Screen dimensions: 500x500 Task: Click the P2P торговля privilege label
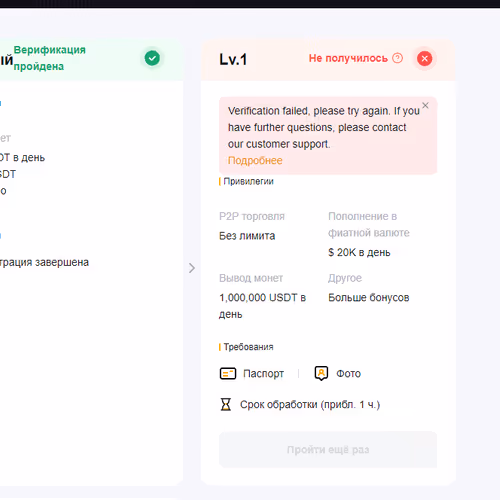tap(252, 216)
